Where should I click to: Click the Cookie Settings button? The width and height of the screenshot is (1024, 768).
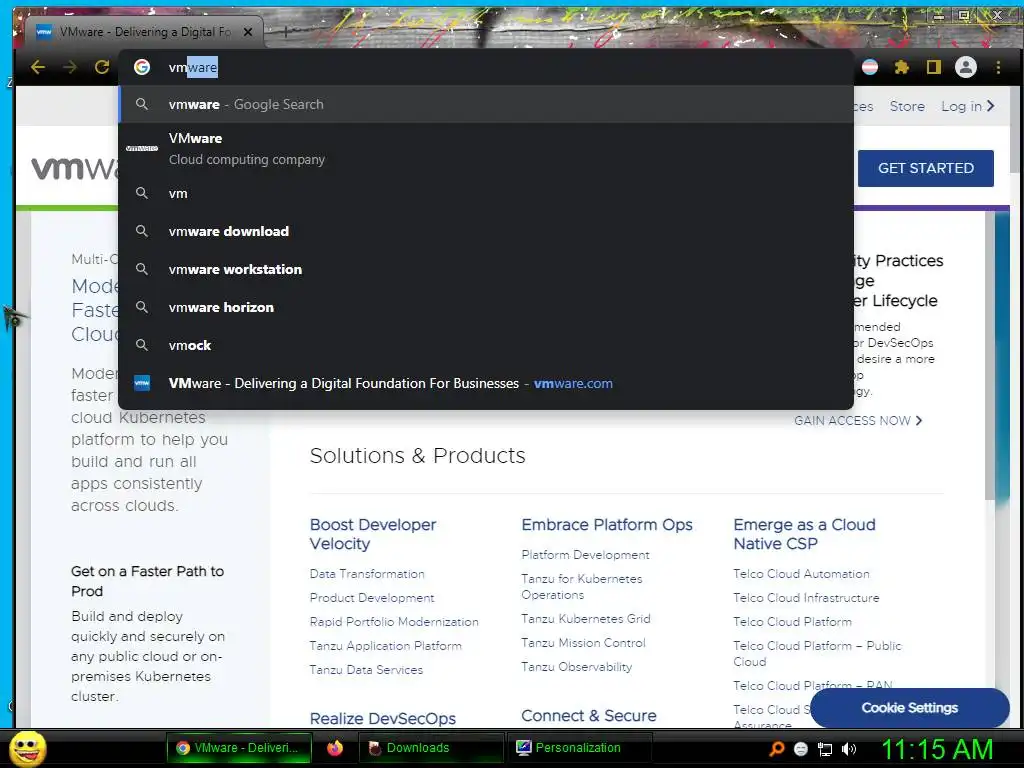pyautogui.click(x=909, y=708)
